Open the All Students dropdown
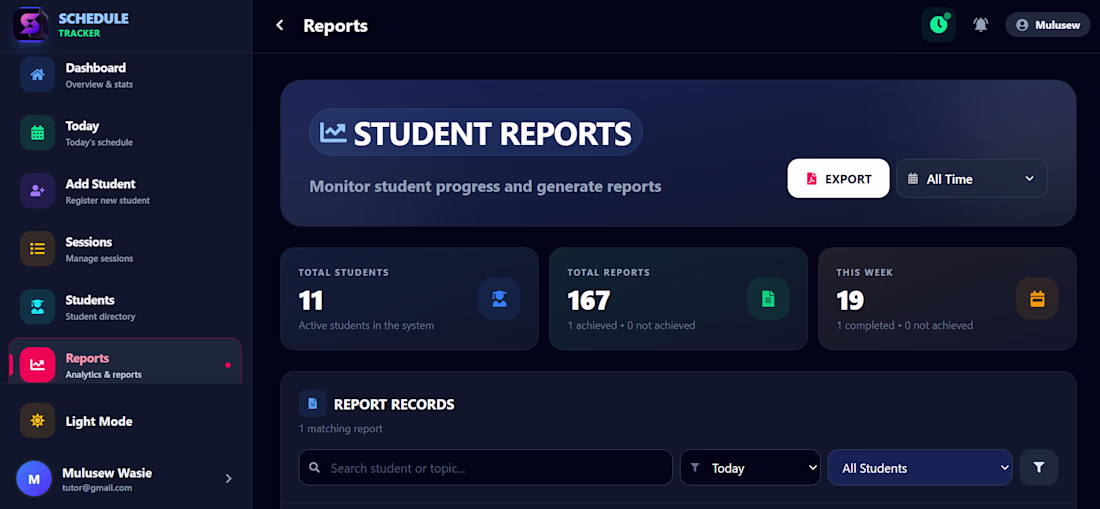Screen dimensions: 1100x509 click(920, 468)
